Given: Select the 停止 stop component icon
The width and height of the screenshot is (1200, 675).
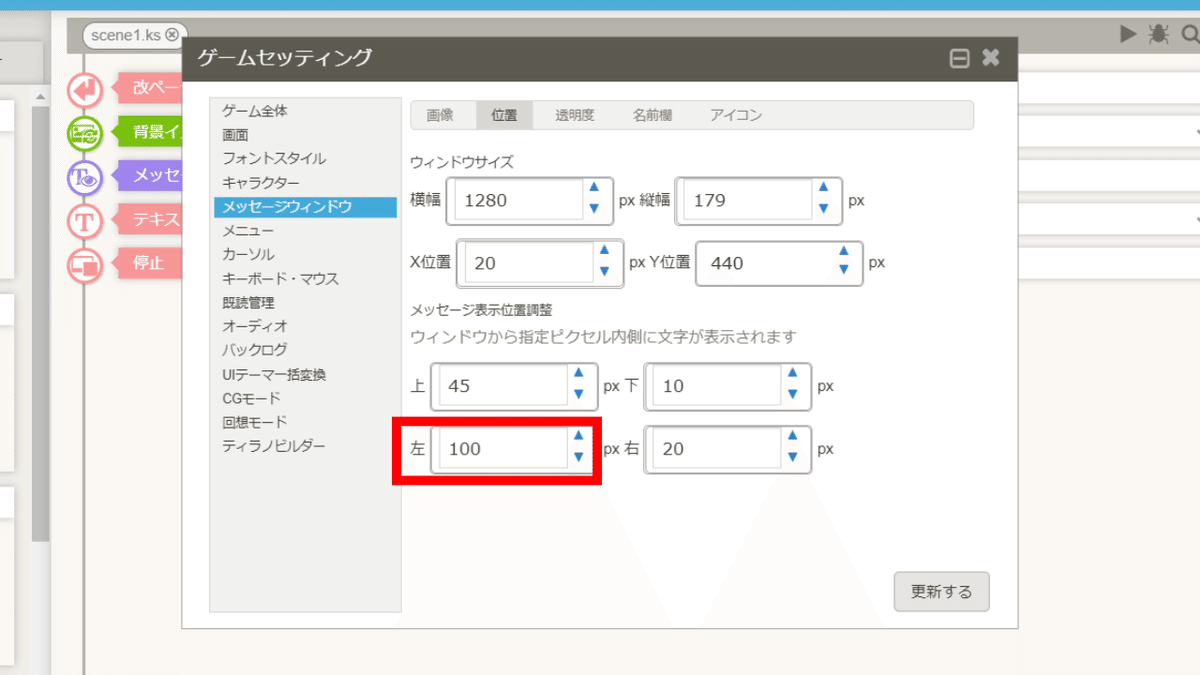Looking at the screenshot, I should point(85,265).
